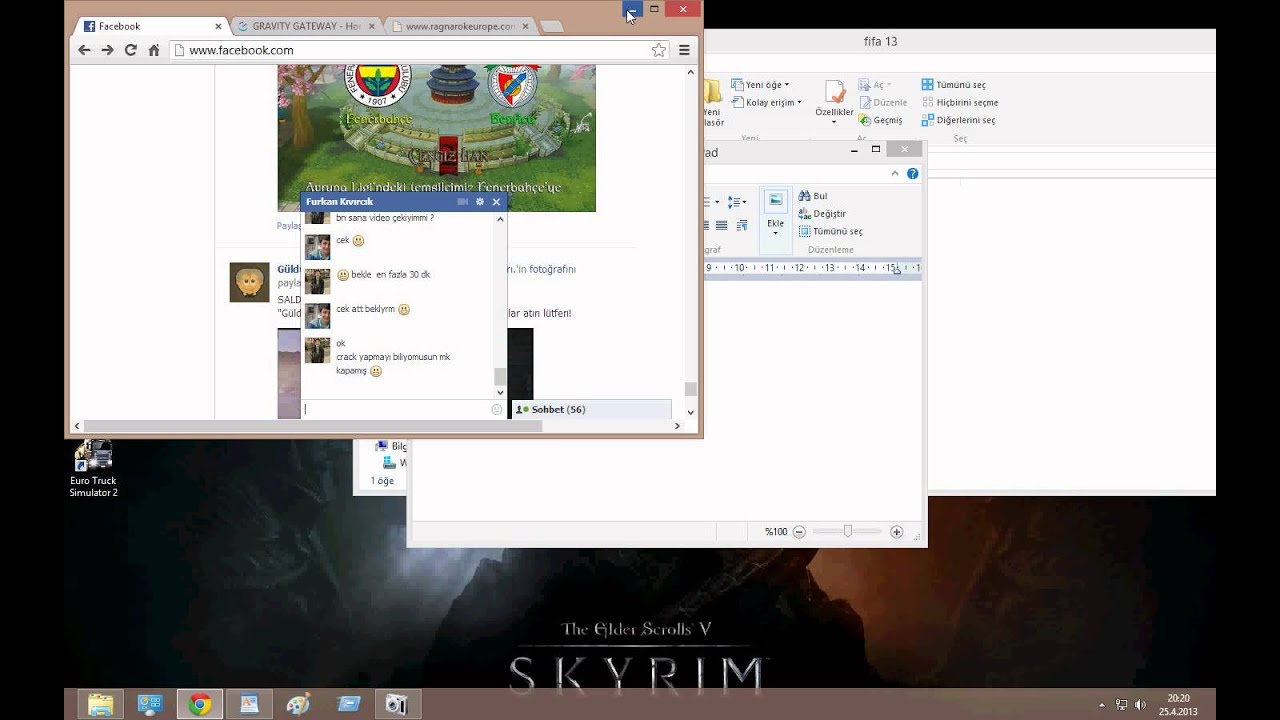Reload the Facebook page

(x=130, y=50)
